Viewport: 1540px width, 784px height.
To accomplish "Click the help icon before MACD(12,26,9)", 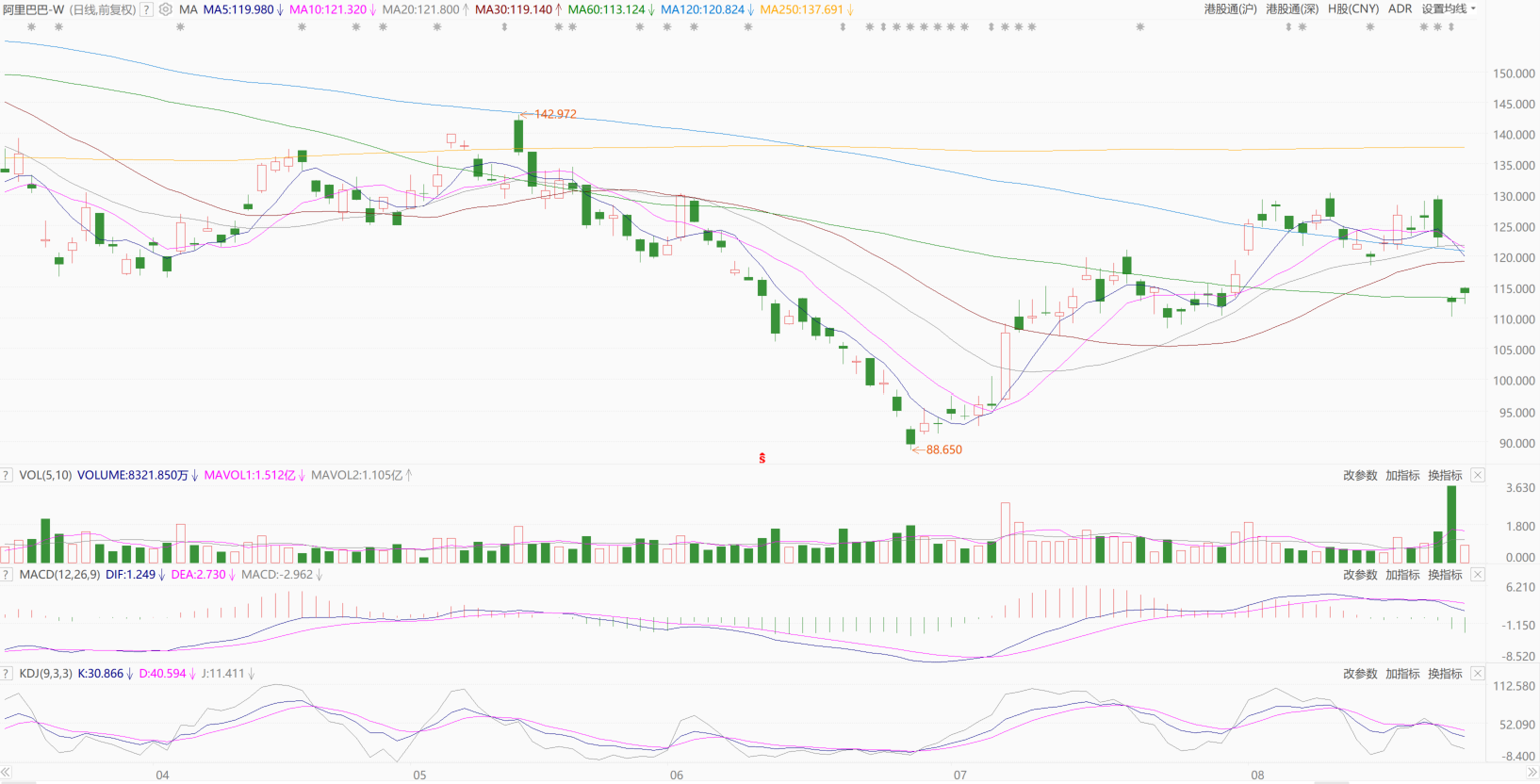I will [x=7, y=575].
